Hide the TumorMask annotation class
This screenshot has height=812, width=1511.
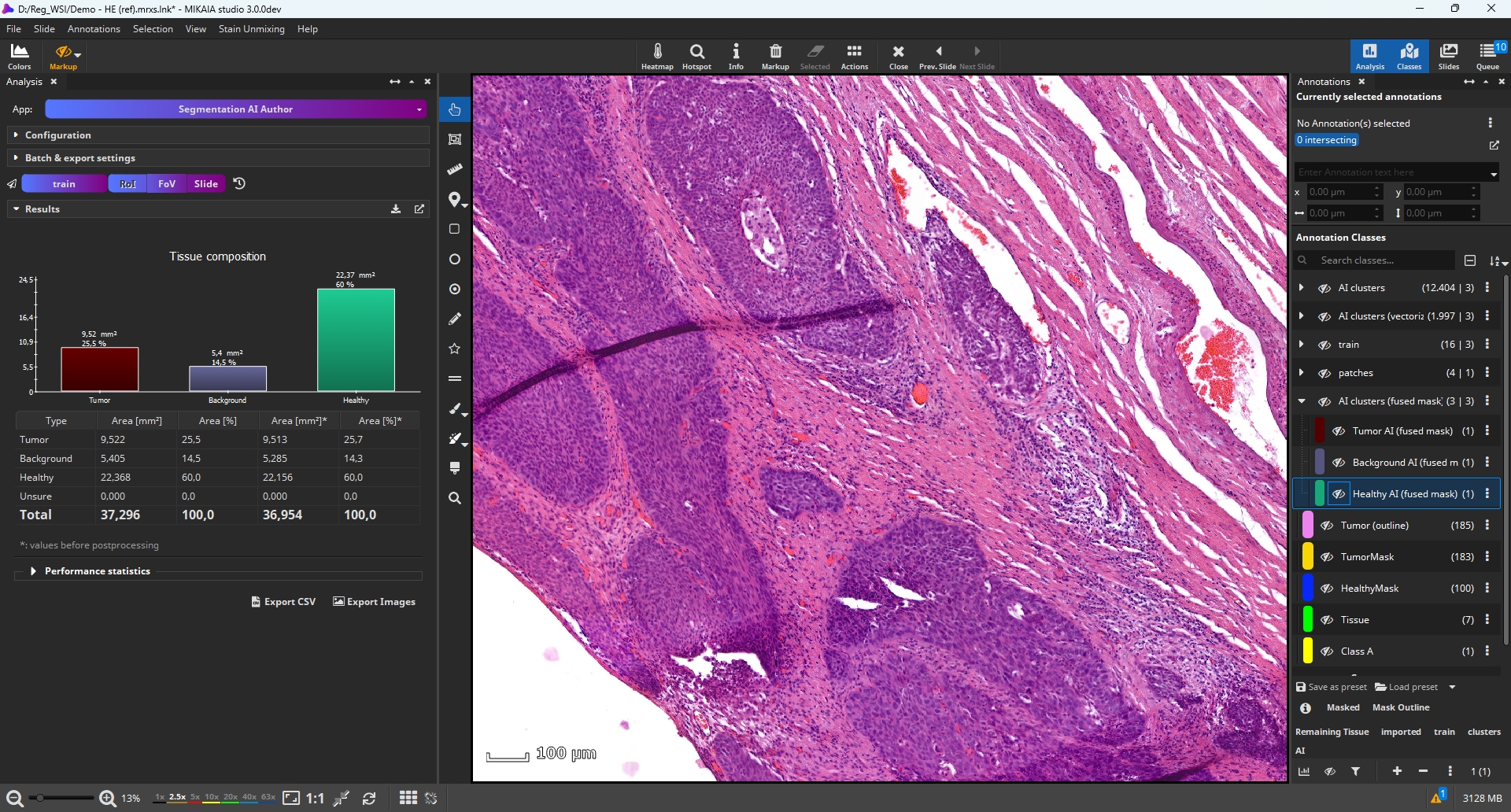click(1327, 557)
